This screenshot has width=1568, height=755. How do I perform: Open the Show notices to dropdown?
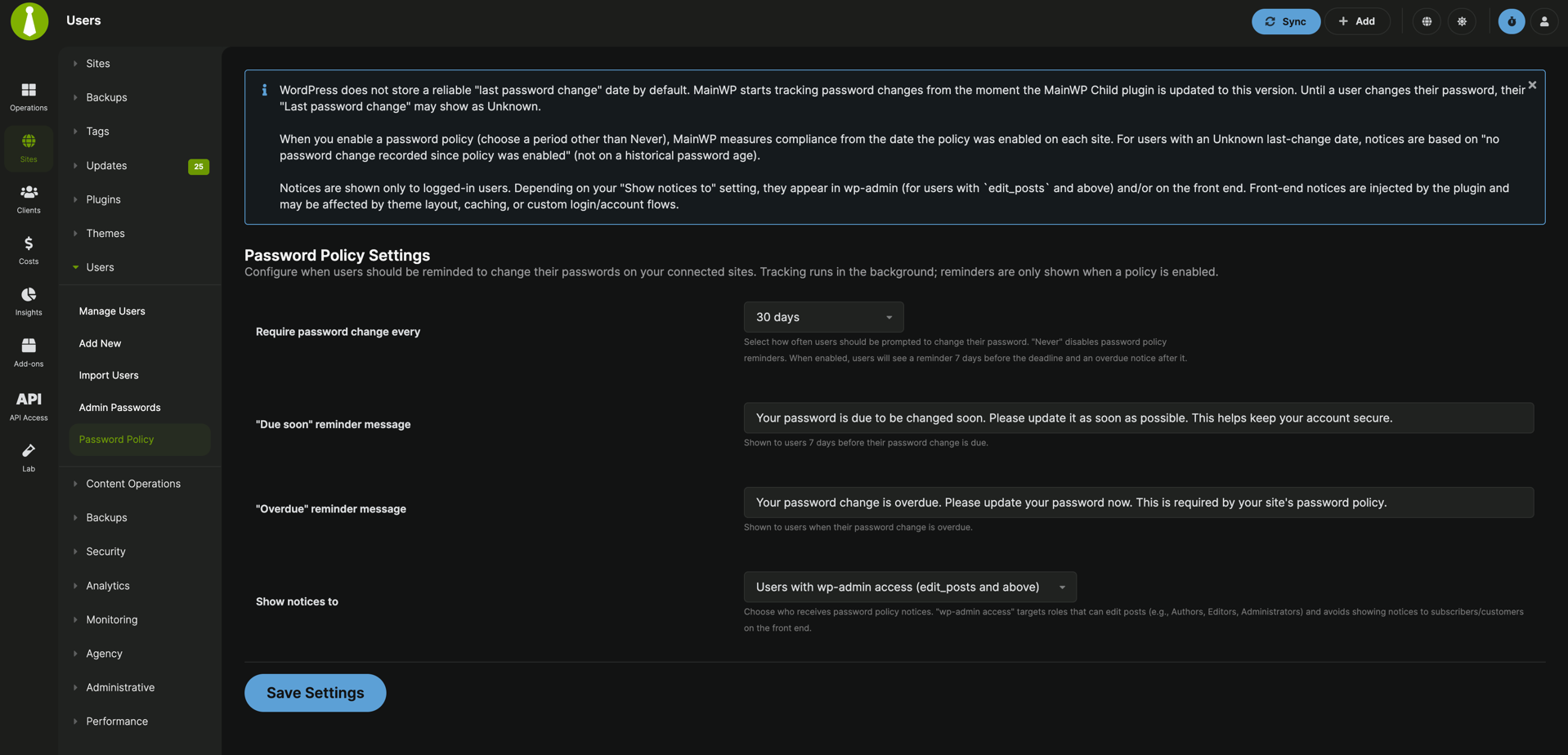[x=908, y=587]
